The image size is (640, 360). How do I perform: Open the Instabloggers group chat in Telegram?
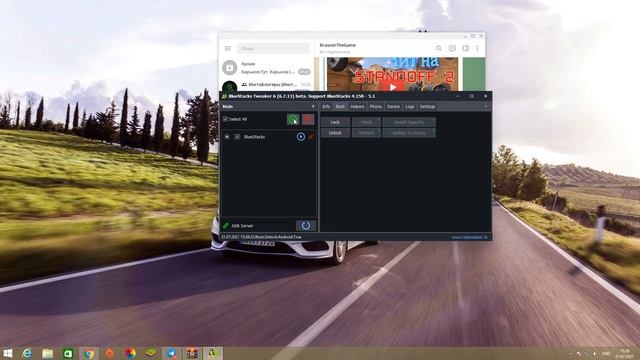(266, 85)
